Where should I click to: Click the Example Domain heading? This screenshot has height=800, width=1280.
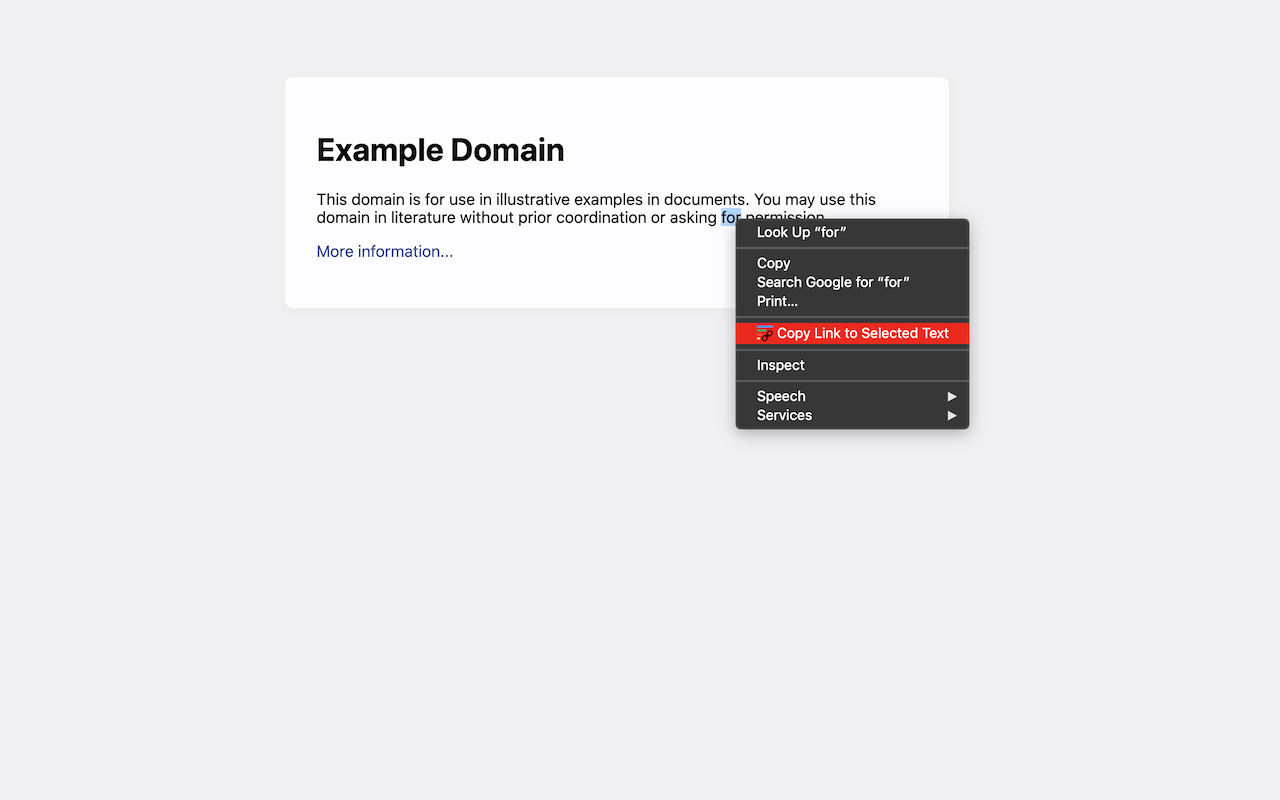pyautogui.click(x=440, y=150)
